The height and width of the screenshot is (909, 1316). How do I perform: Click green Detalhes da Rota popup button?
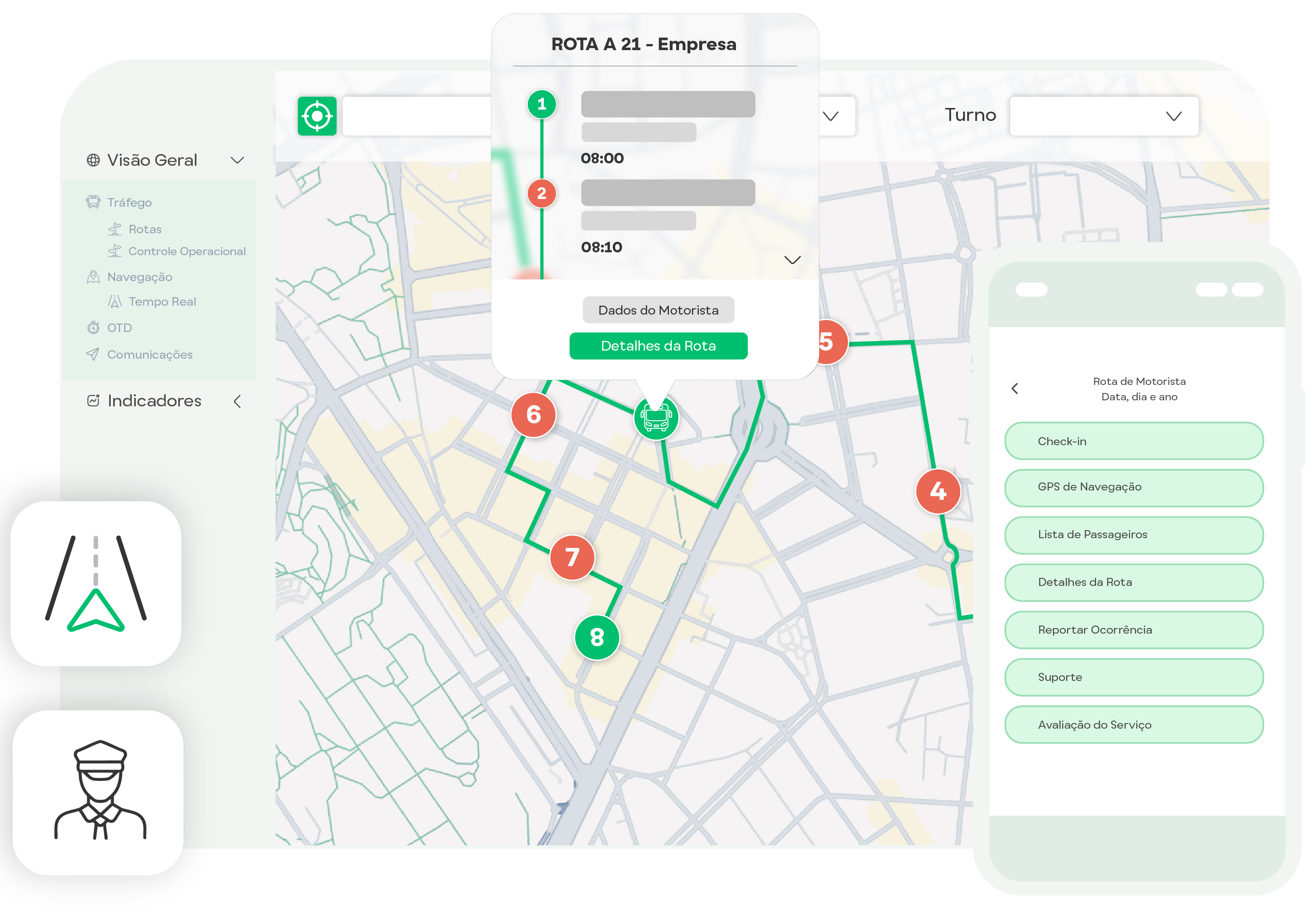(658, 346)
